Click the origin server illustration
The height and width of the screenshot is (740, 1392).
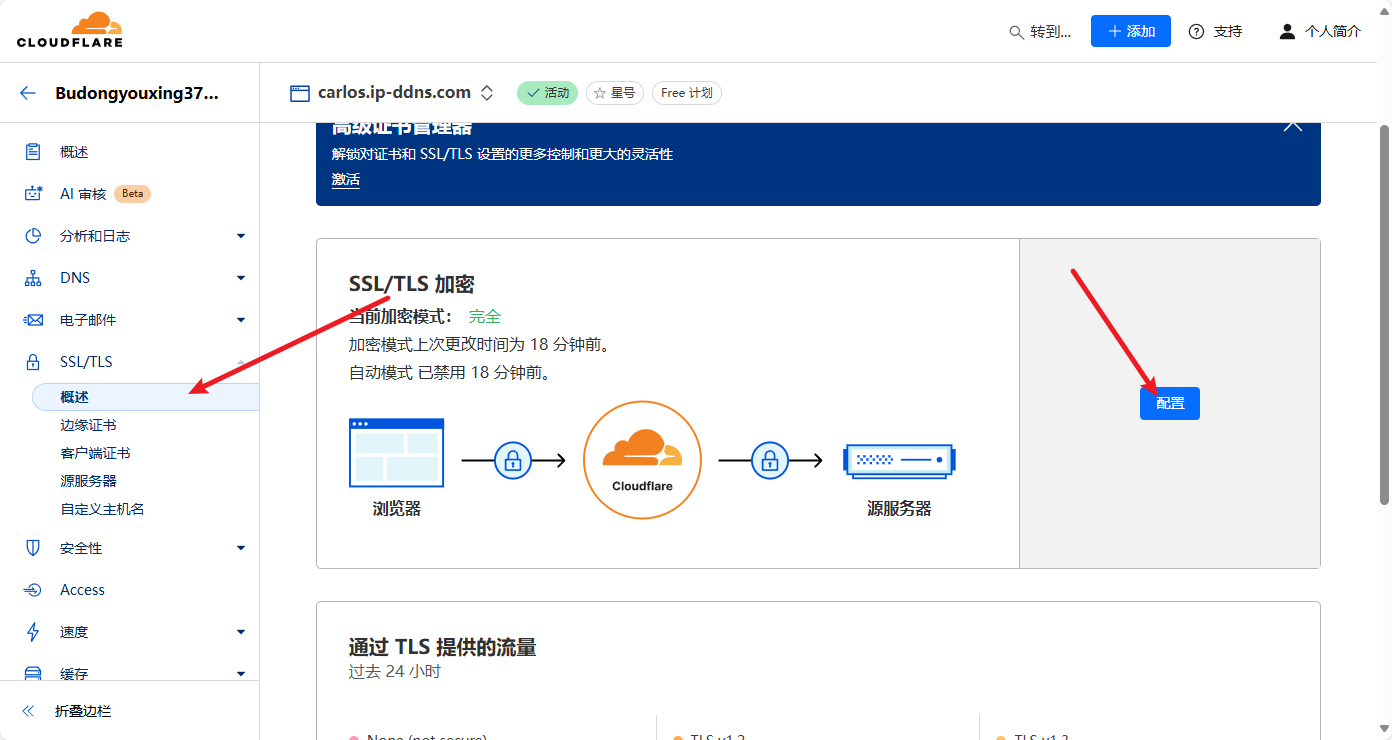[x=899, y=460]
